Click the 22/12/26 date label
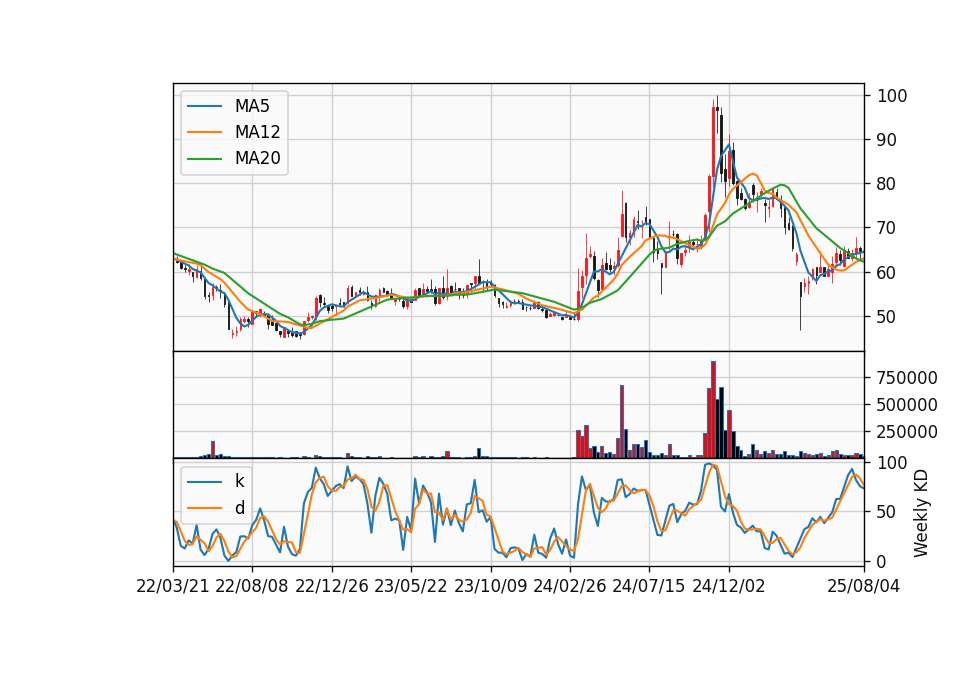Screen dimensions: 960x690 click(x=332, y=586)
